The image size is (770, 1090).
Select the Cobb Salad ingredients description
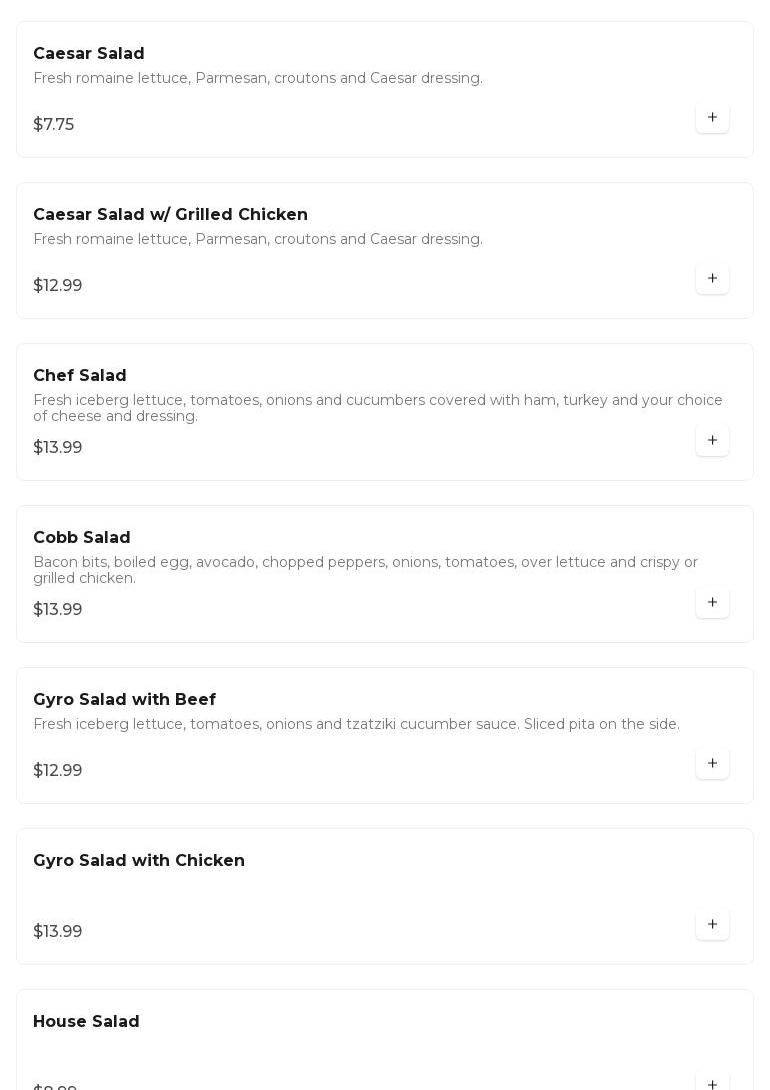pos(365,570)
